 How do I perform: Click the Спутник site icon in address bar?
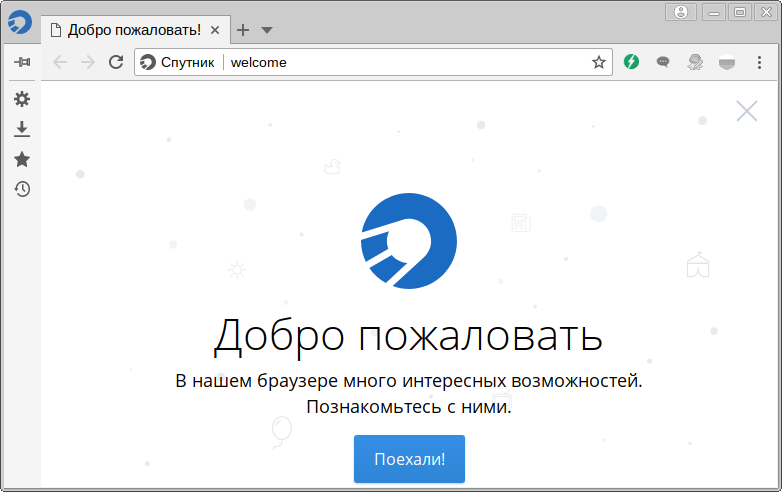148,62
